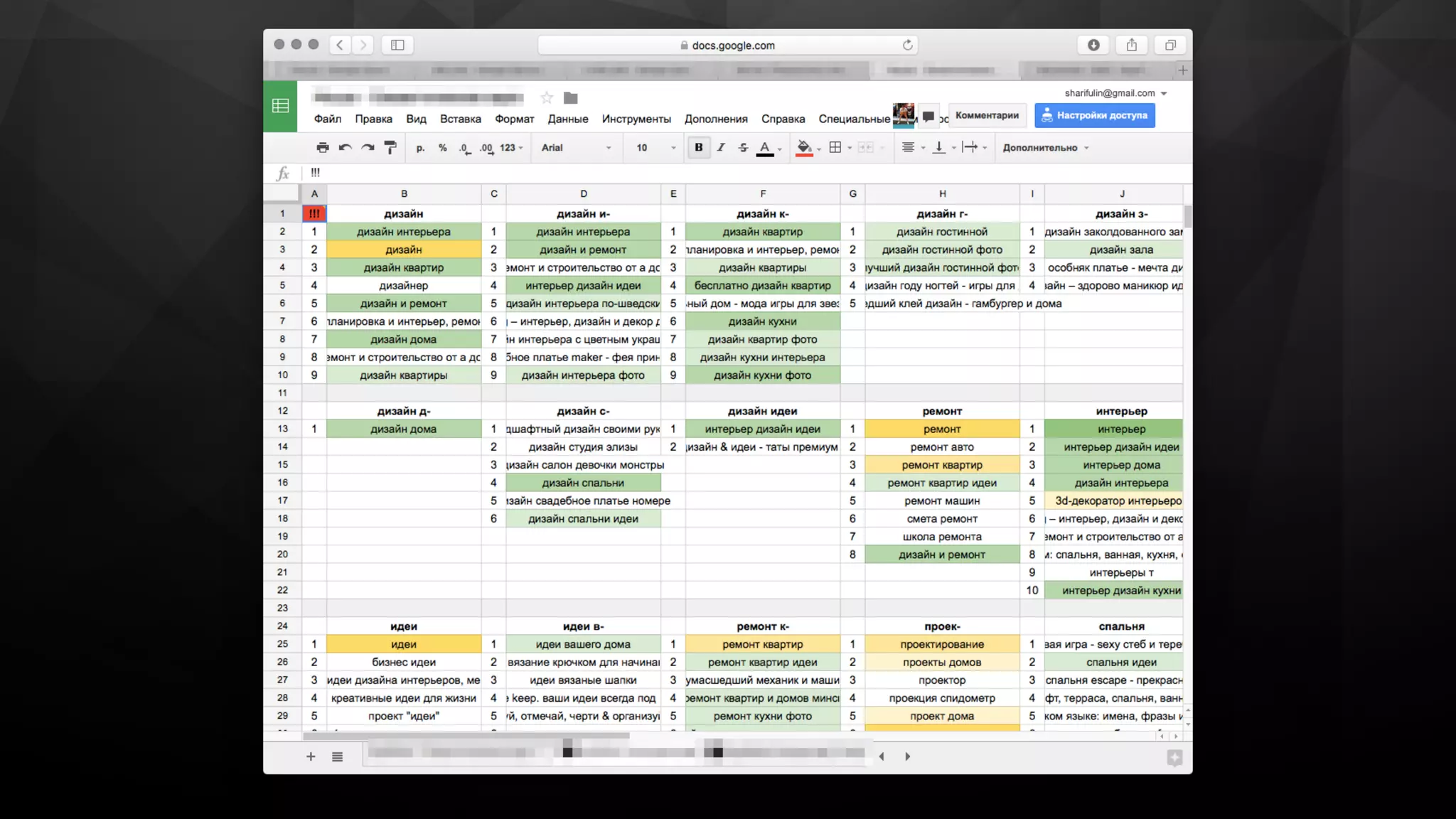Image resolution: width=1456 pixels, height=819 pixels.
Task: Click the print icon
Action: pos(322,147)
